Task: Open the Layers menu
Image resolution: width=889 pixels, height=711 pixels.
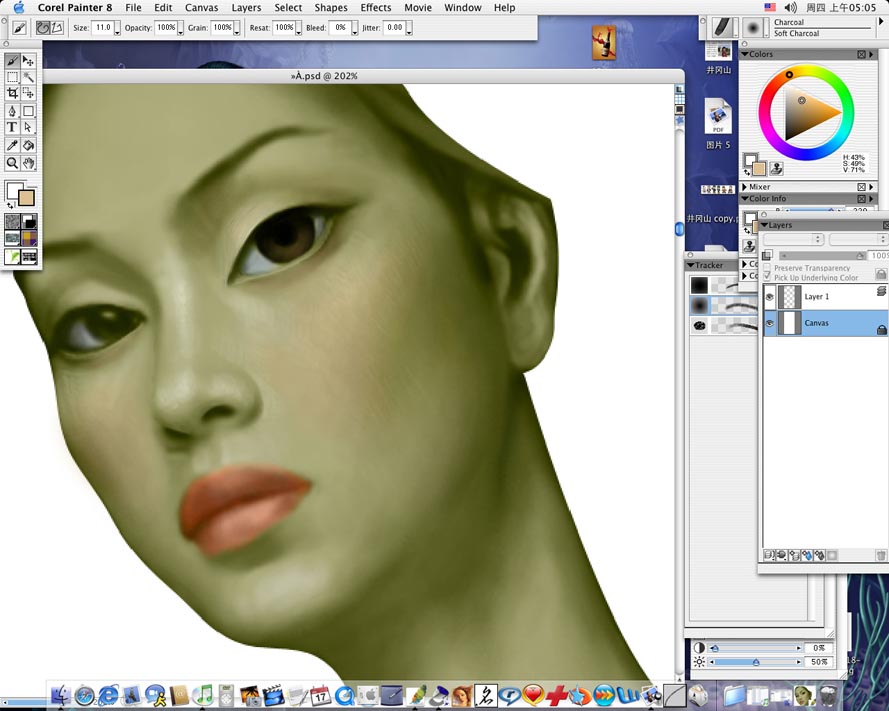Action: coord(246,7)
